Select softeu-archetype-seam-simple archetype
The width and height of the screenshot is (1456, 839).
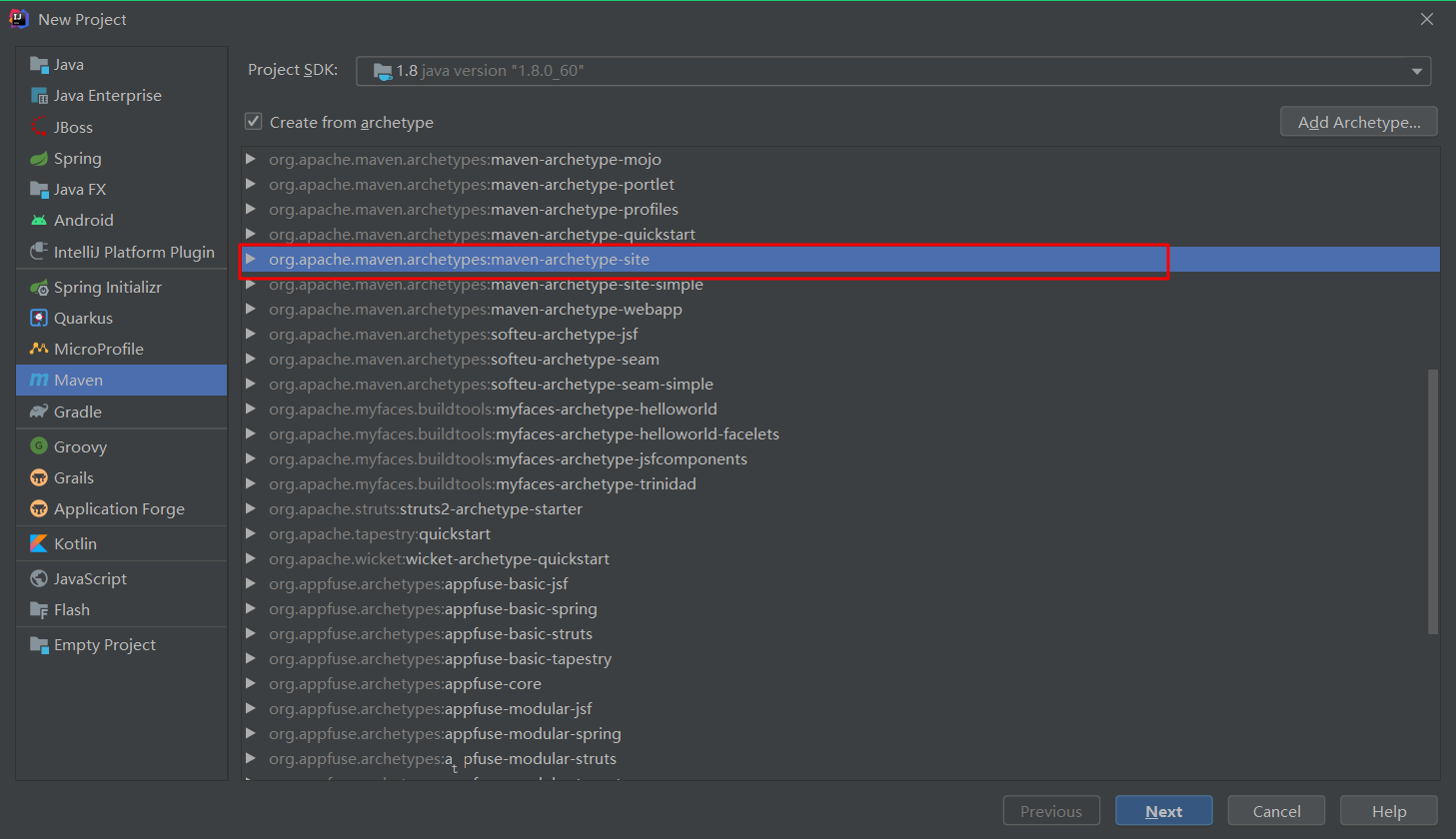pos(840,384)
